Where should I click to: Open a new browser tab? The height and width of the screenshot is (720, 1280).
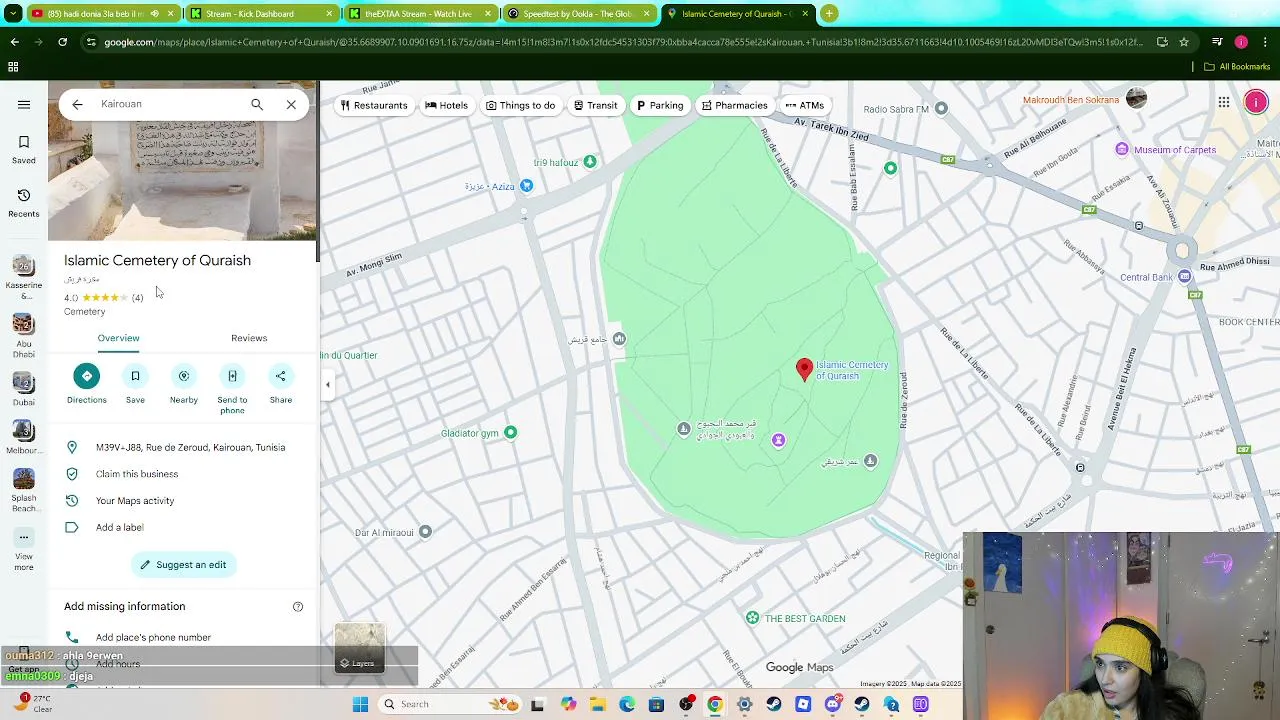(829, 14)
